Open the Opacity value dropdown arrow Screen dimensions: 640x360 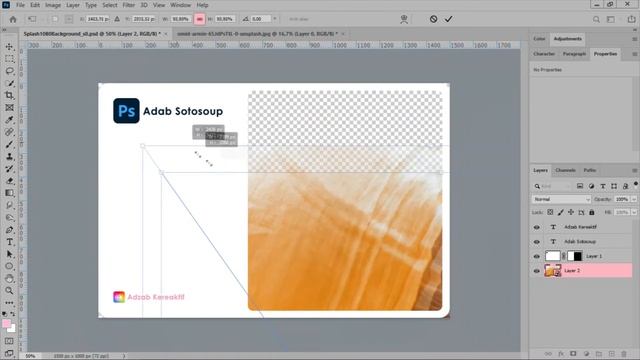(x=633, y=199)
